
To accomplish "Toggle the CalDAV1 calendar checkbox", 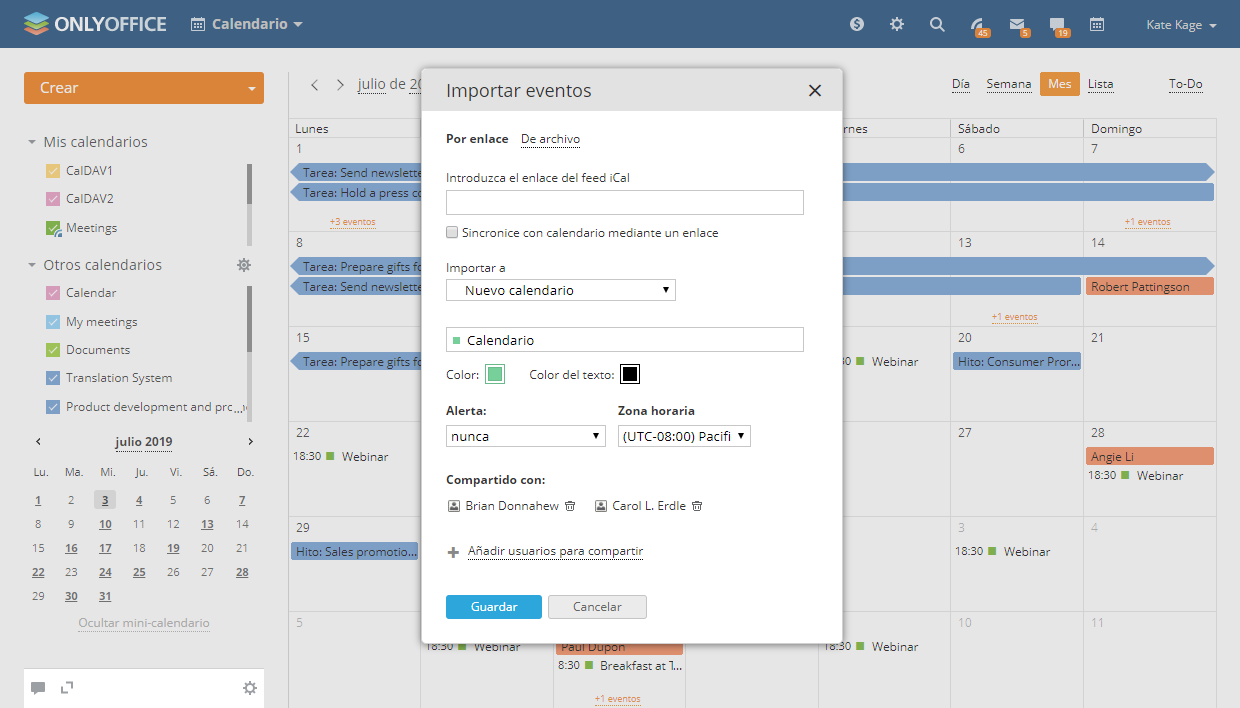I will (54, 171).
